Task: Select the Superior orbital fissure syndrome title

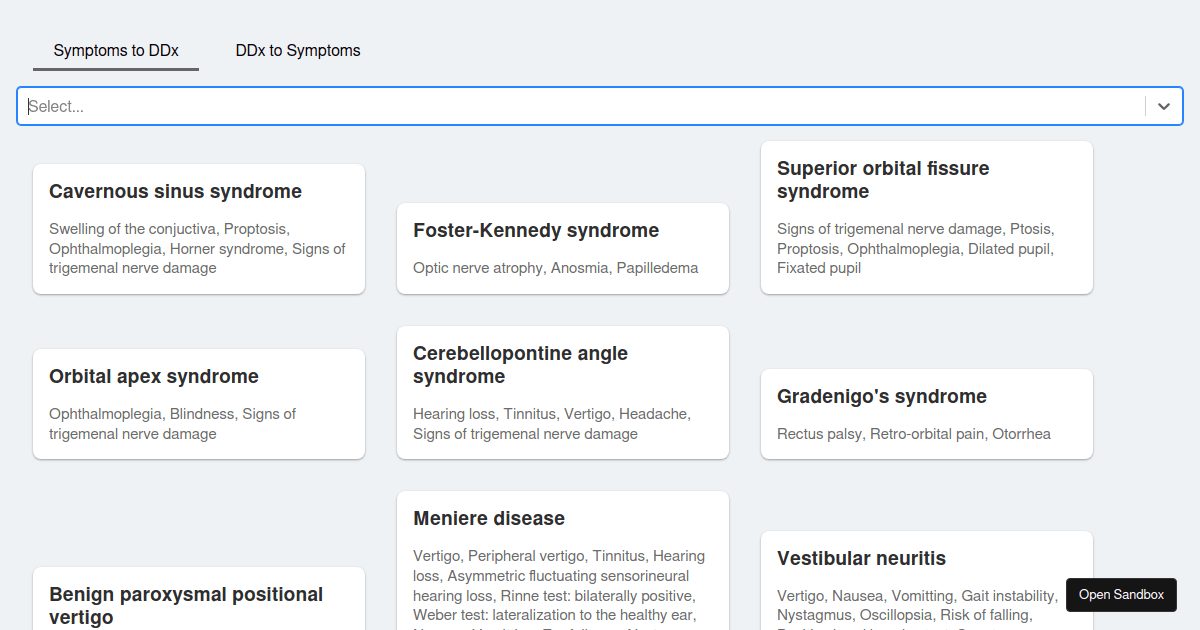Action: tap(883, 180)
